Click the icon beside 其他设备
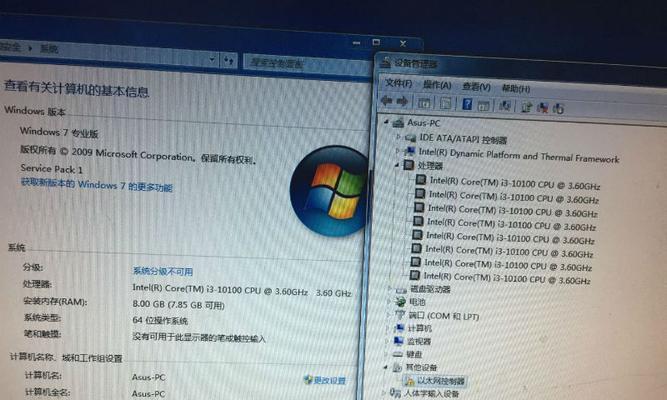This screenshot has height=400, width=667. (397, 367)
